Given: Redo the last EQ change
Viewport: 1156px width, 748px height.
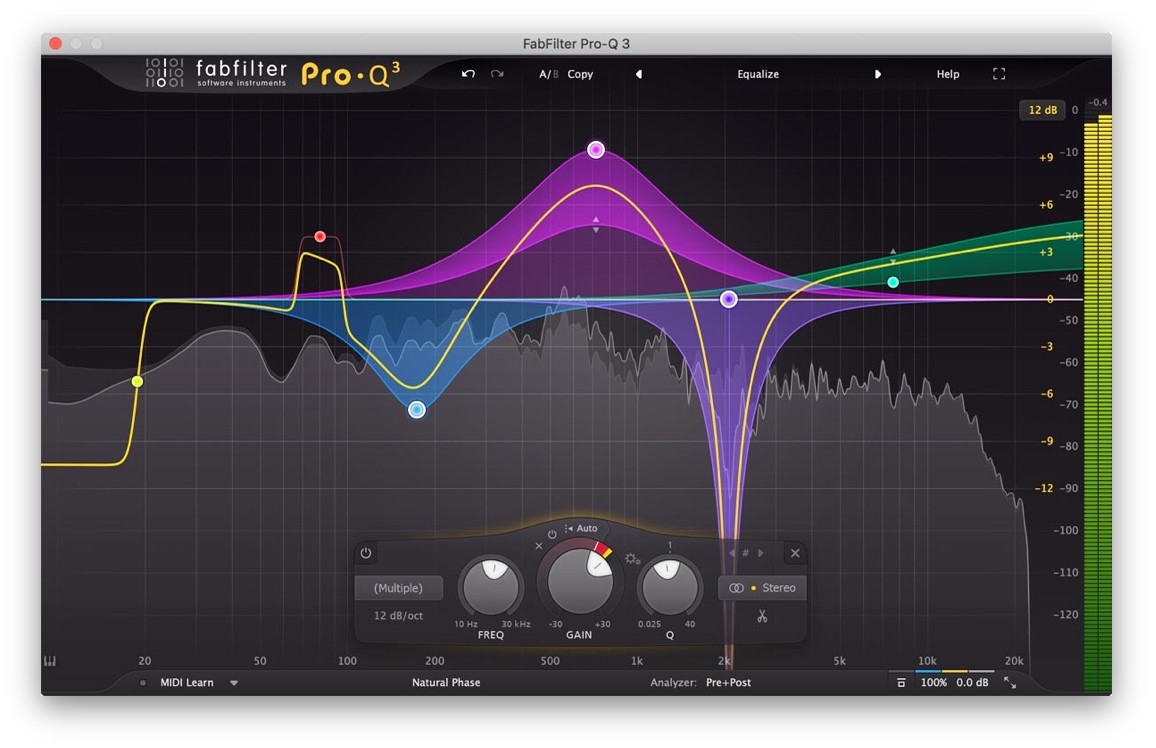Looking at the screenshot, I should [498, 74].
